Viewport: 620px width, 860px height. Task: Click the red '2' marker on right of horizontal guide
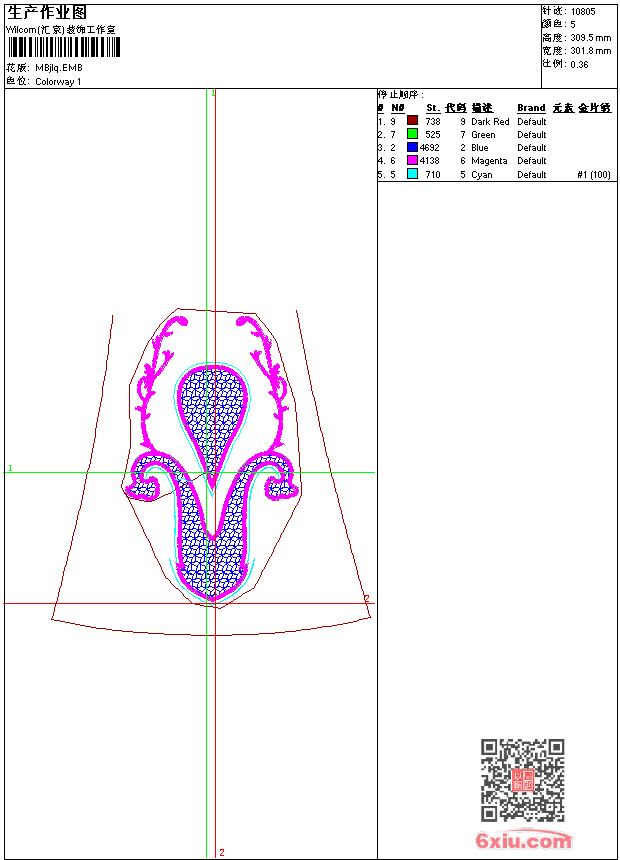point(367,598)
